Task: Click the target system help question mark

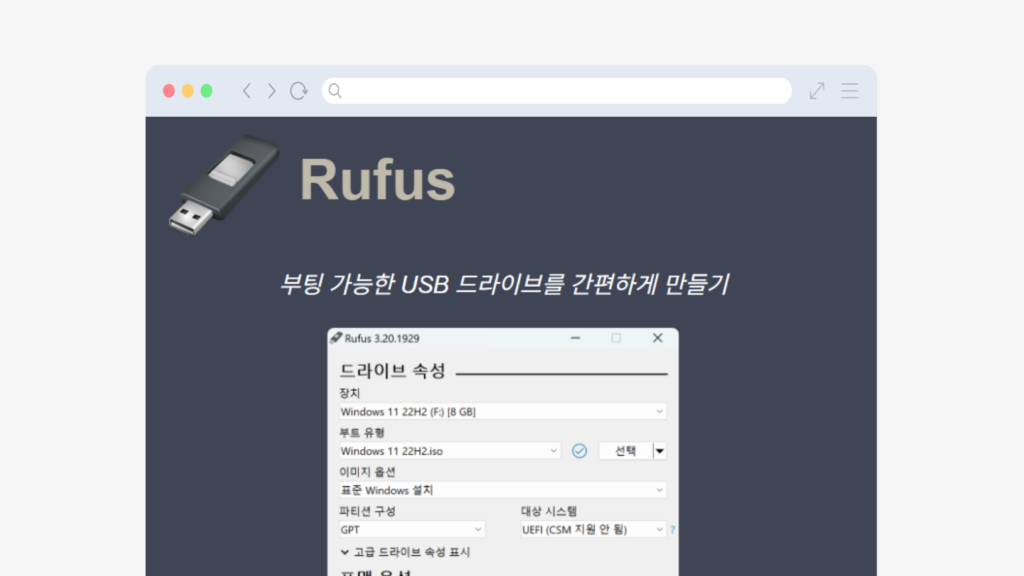Action: coord(672,530)
